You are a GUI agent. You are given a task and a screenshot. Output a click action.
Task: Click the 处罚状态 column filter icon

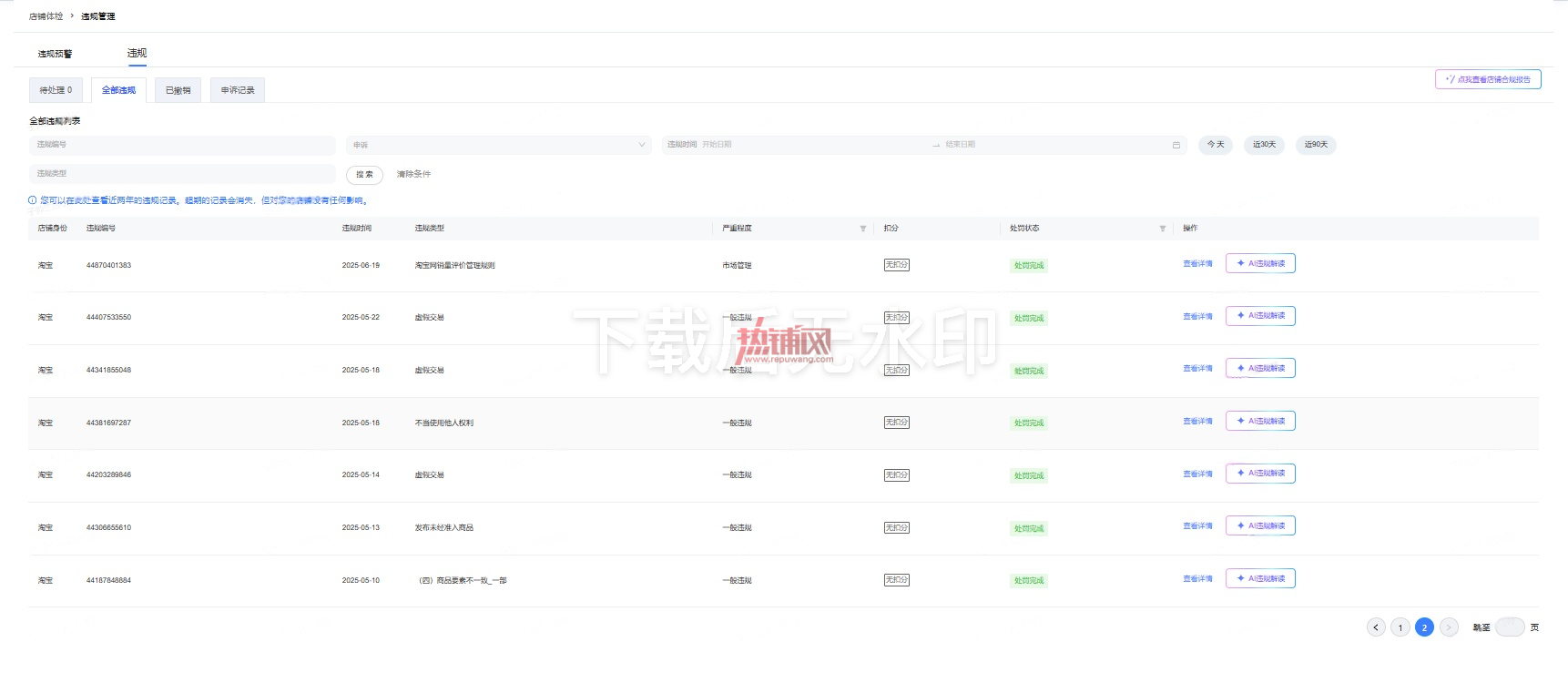tap(1162, 229)
